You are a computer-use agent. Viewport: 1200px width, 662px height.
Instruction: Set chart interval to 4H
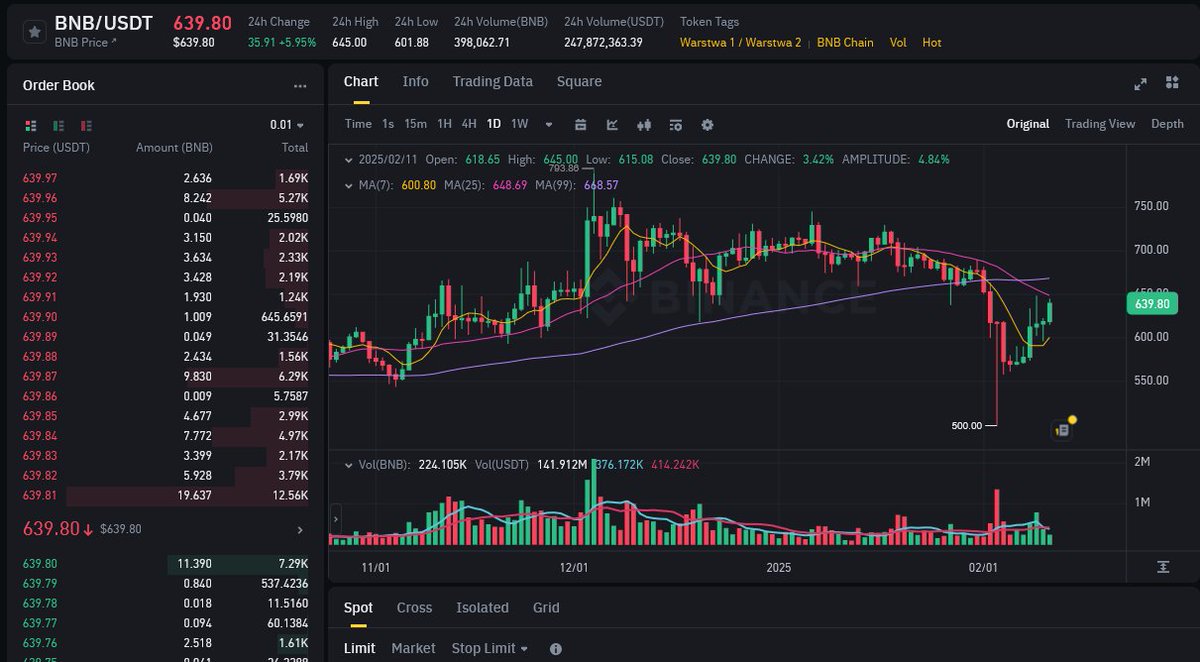tap(468, 124)
